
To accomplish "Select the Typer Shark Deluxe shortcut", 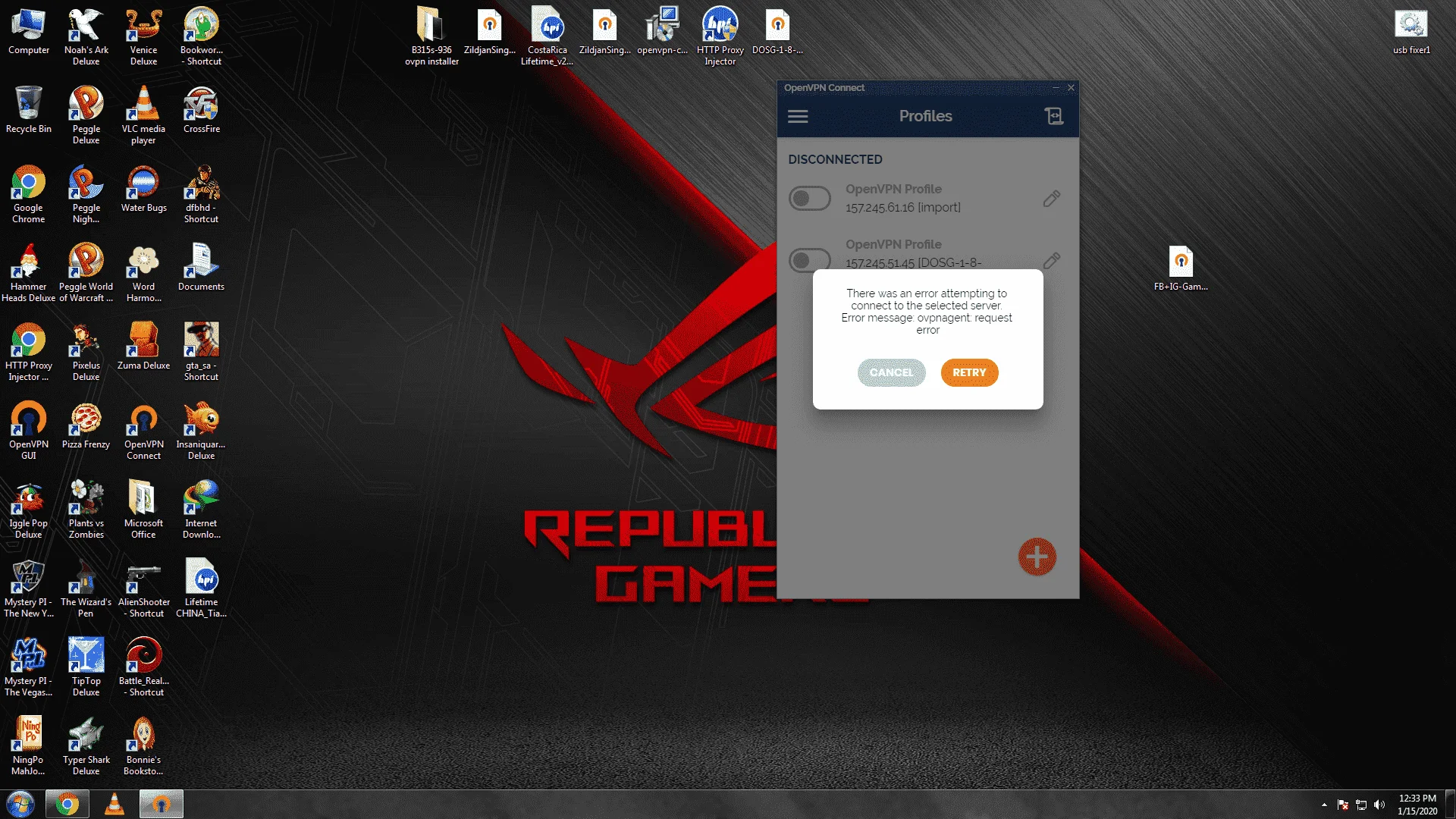I will 86,746.
